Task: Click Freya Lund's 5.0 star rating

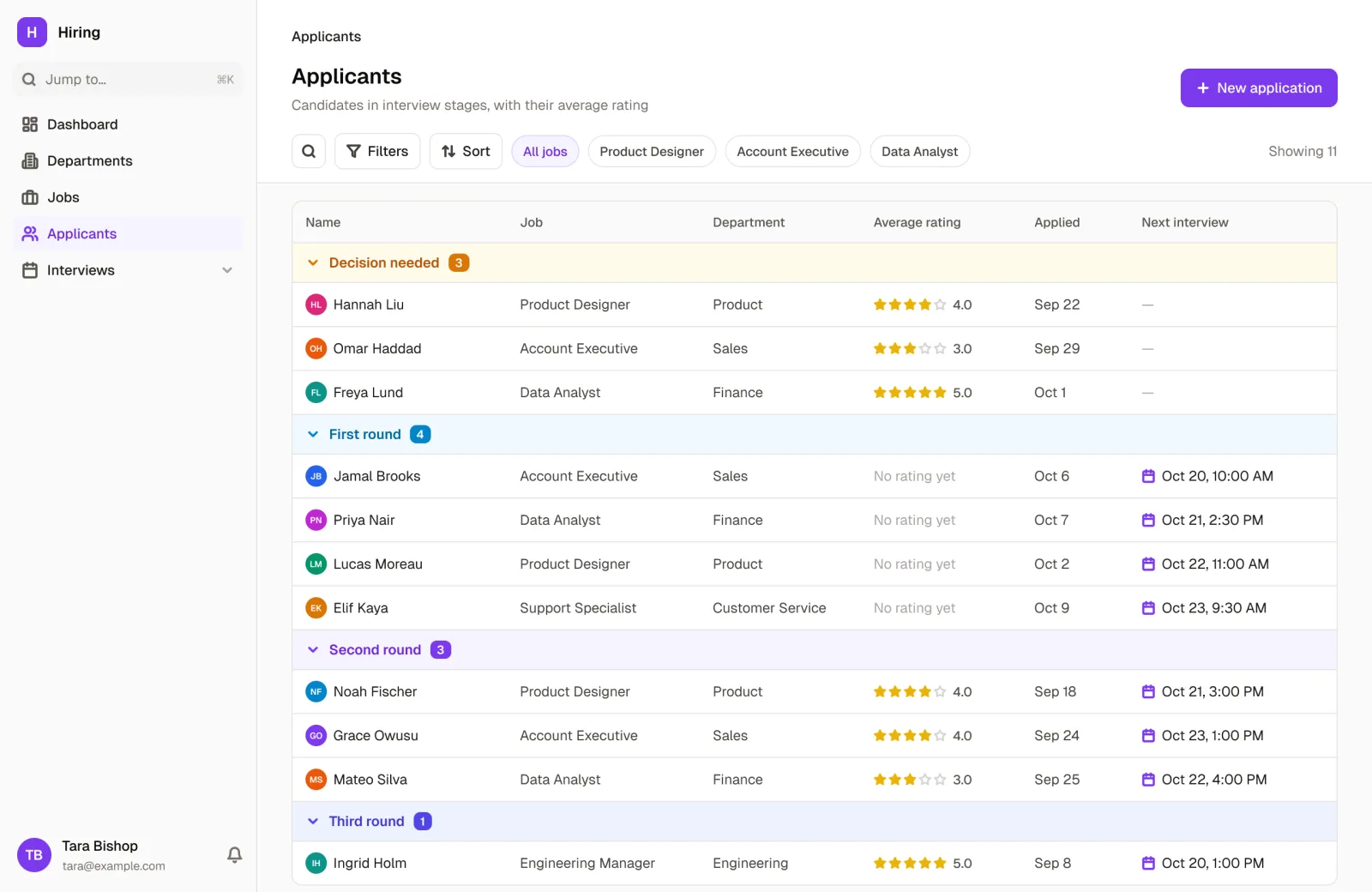Action: pos(923,393)
